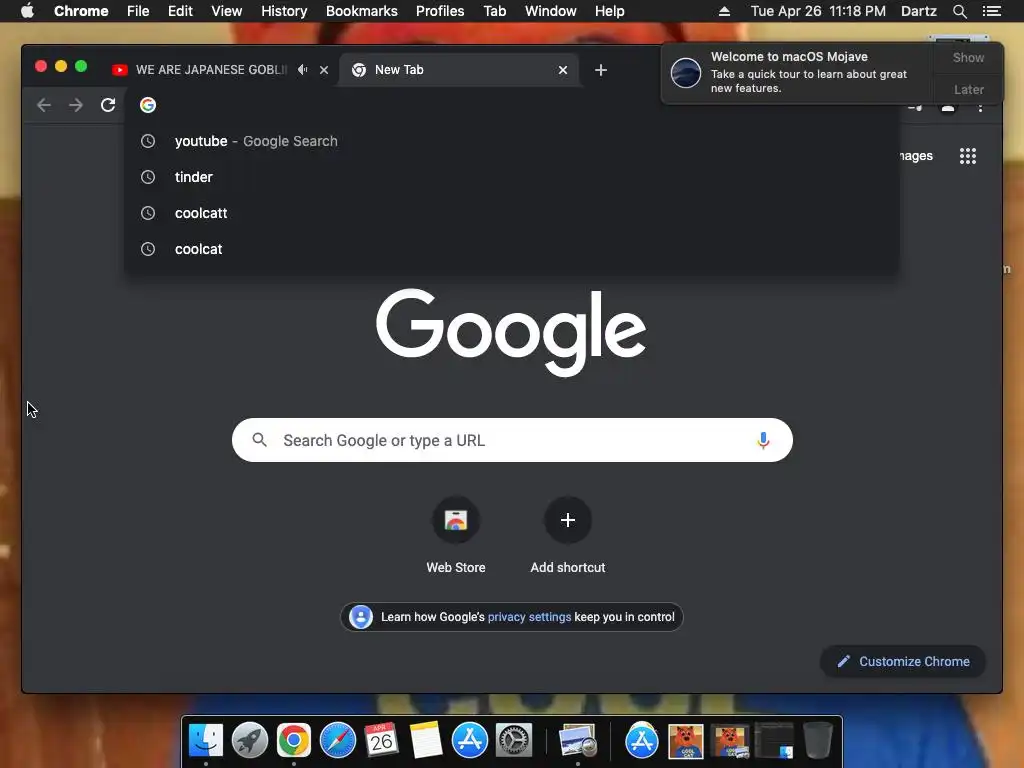1024x768 pixels.
Task: Open the Apple menu
Action: coord(27,11)
